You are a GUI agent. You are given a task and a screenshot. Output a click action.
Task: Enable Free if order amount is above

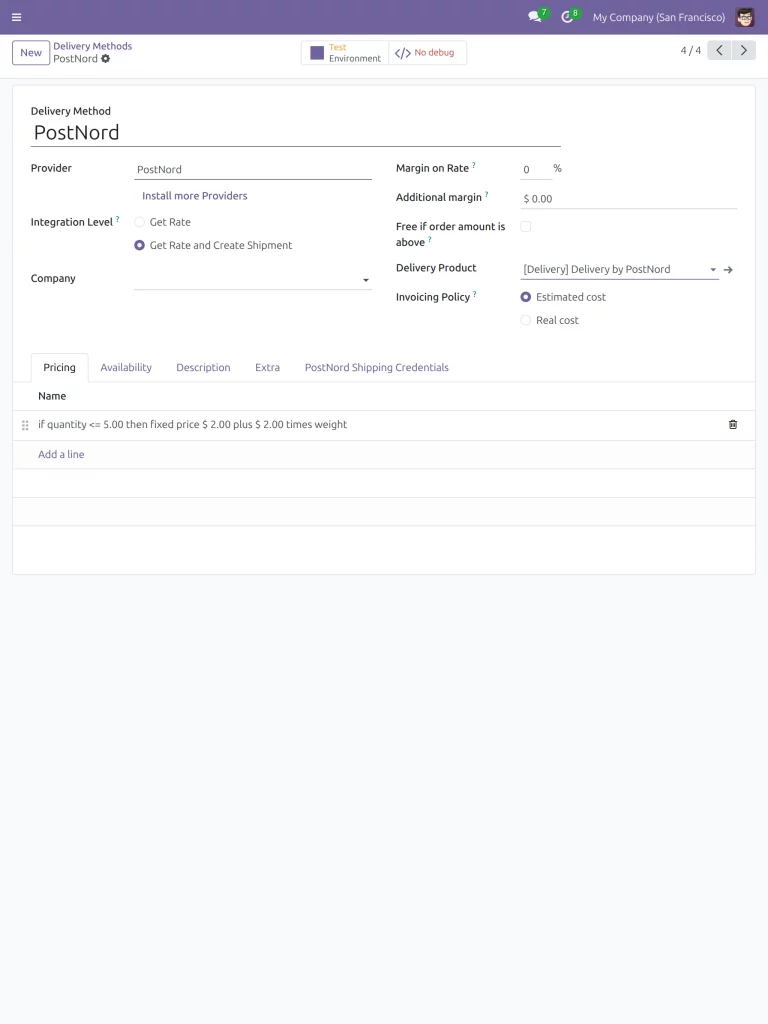(x=526, y=227)
